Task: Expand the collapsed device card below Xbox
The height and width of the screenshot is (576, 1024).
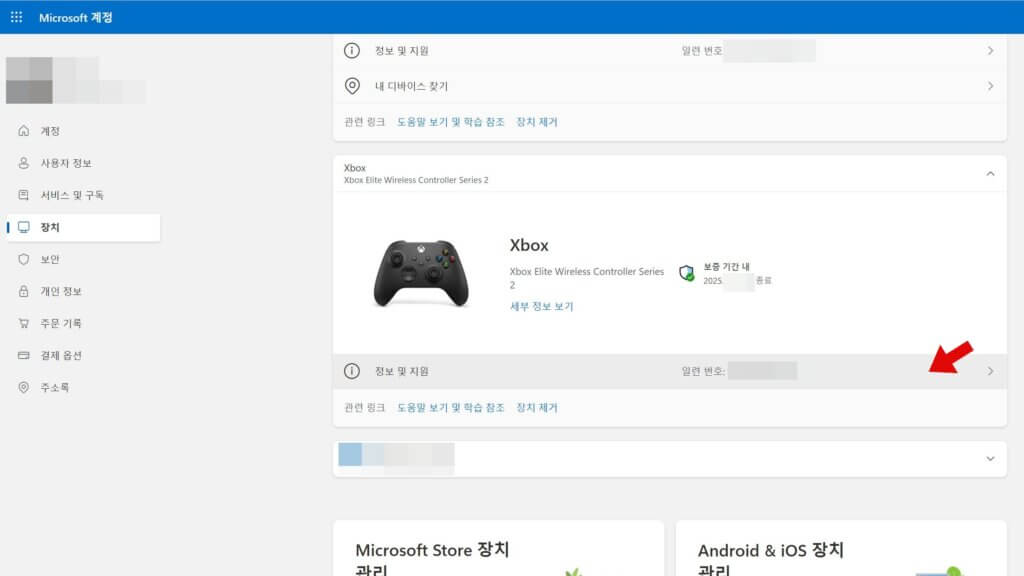Action: (990, 459)
